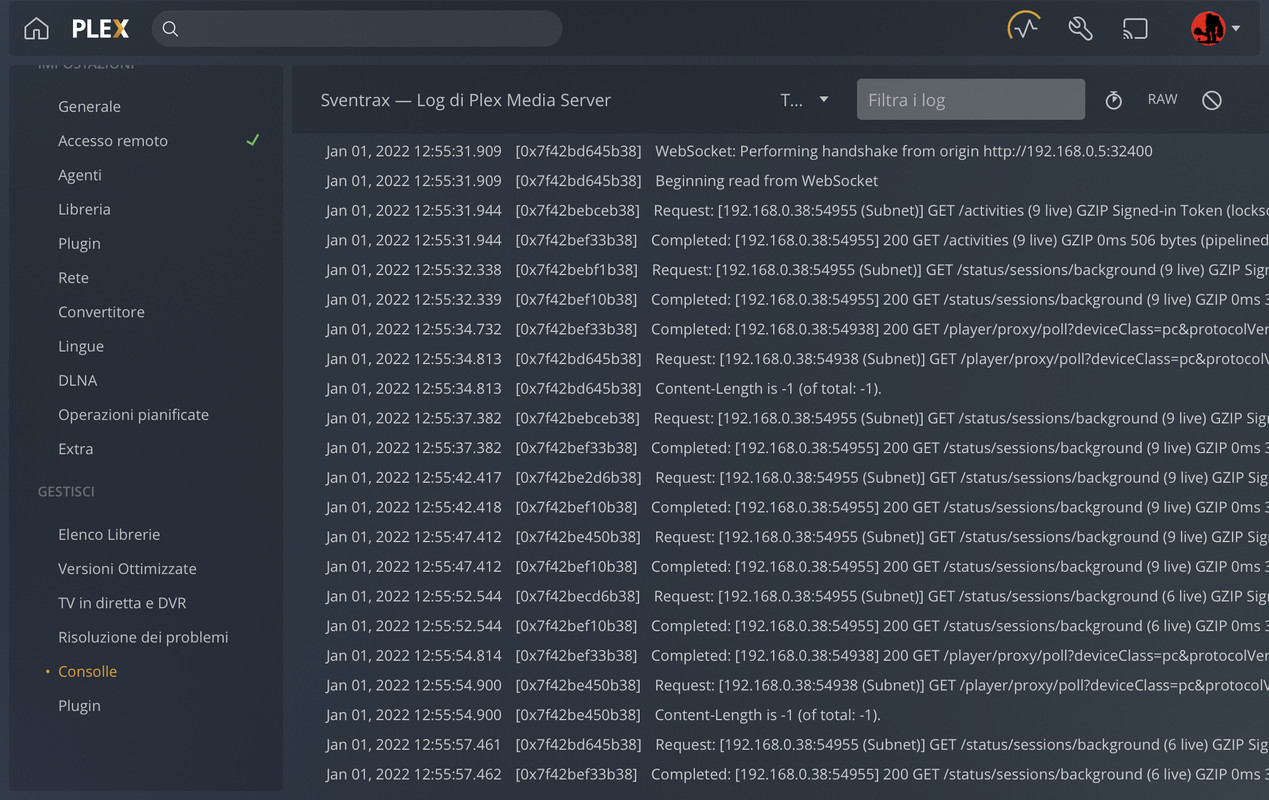Open Convertitore settings
The height and width of the screenshot is (800, 1269).
101,311
